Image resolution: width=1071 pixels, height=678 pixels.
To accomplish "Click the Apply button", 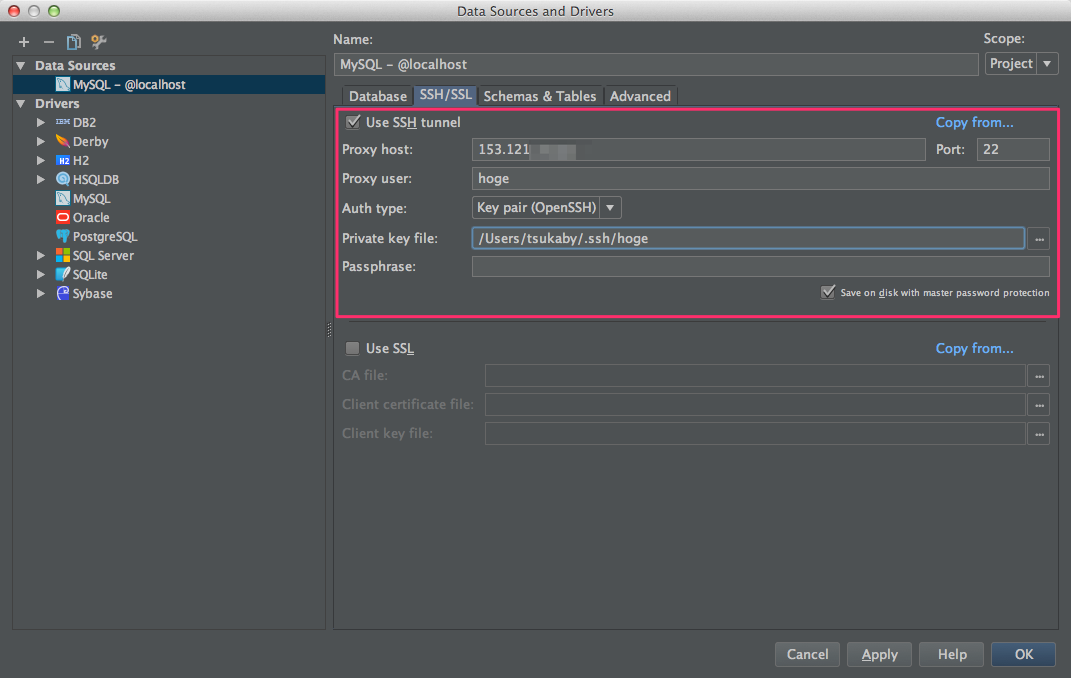I will click(879, 654).
